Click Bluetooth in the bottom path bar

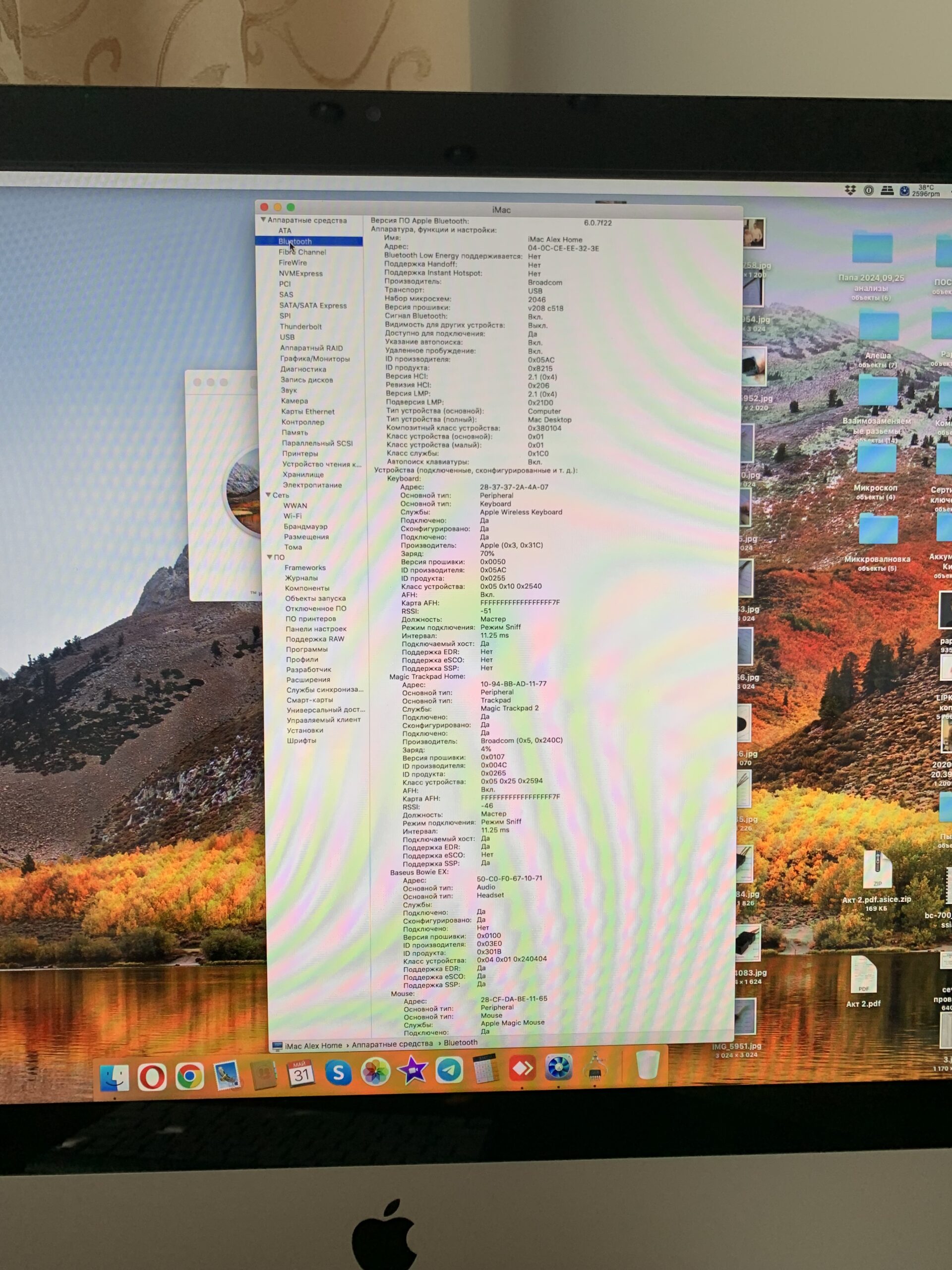tap(460, 1043)
